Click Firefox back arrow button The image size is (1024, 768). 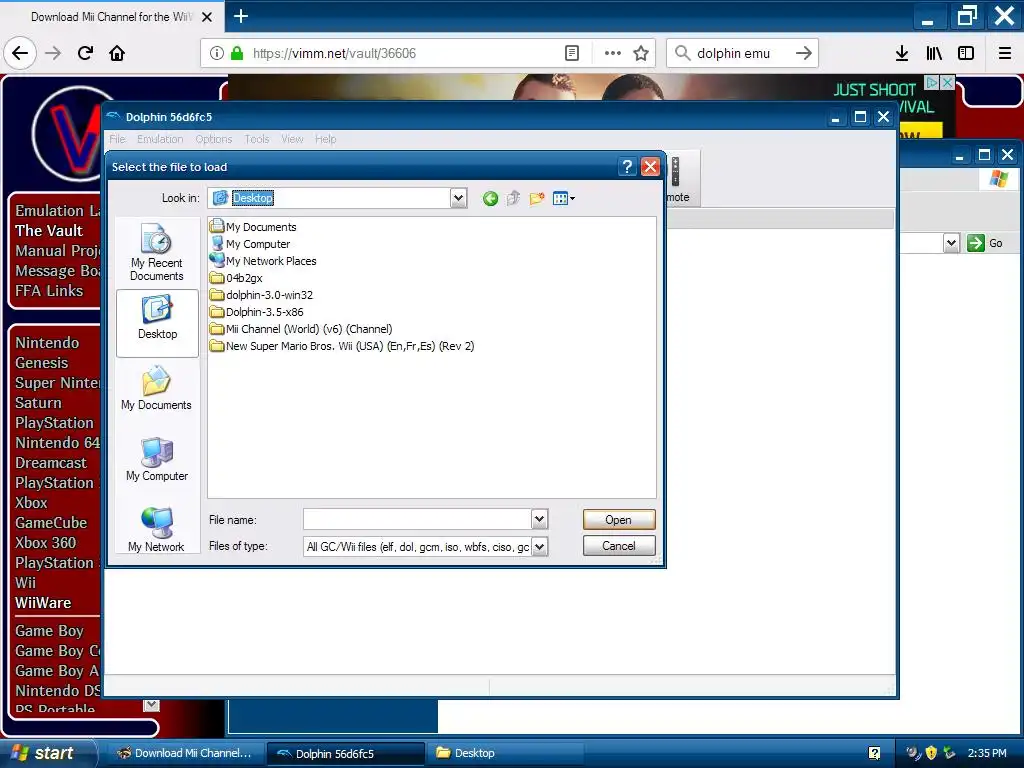click(x=20, y=53)
